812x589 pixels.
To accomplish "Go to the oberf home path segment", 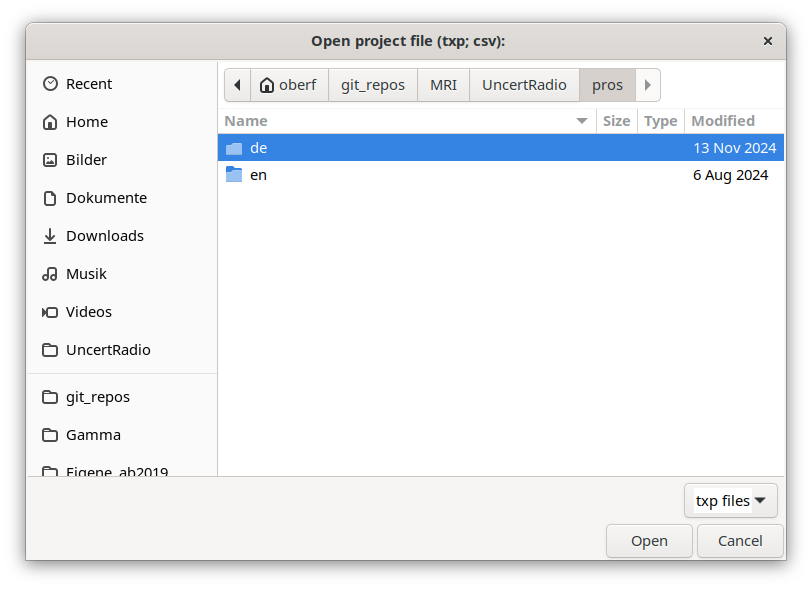I will click(x=289, y=85).
